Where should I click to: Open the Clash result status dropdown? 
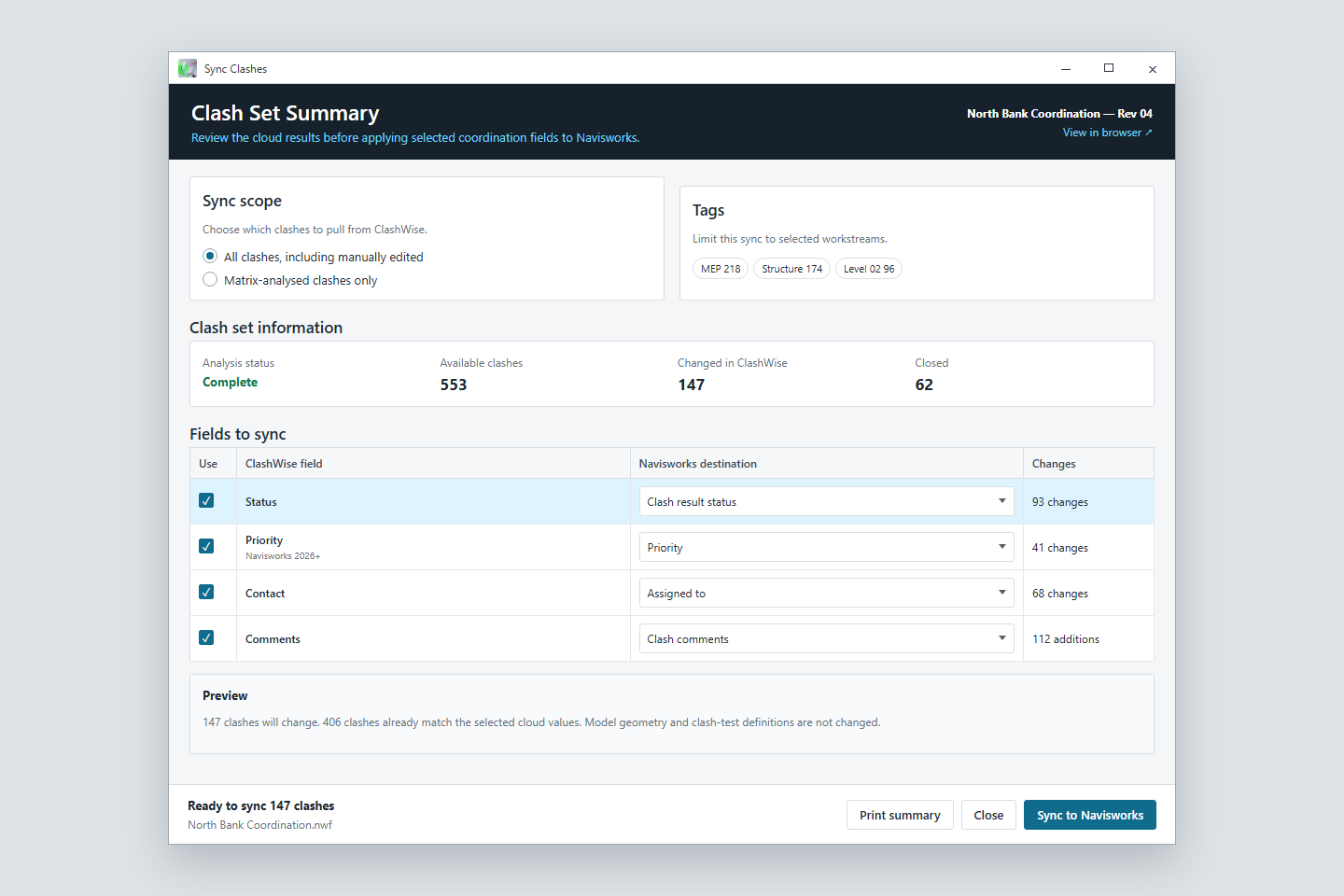tap(826, 501)
